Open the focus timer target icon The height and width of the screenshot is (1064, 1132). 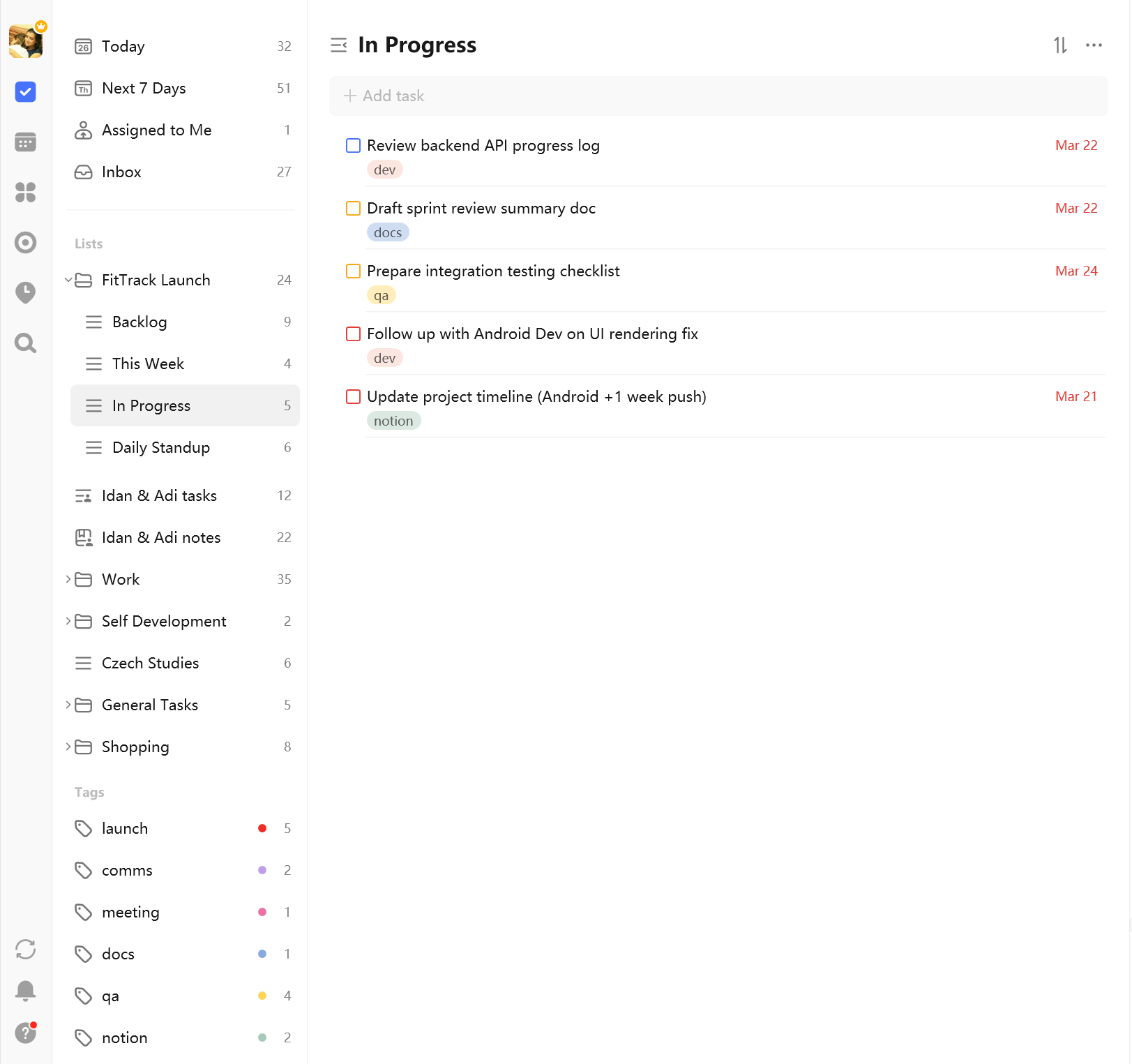point(26,243)
